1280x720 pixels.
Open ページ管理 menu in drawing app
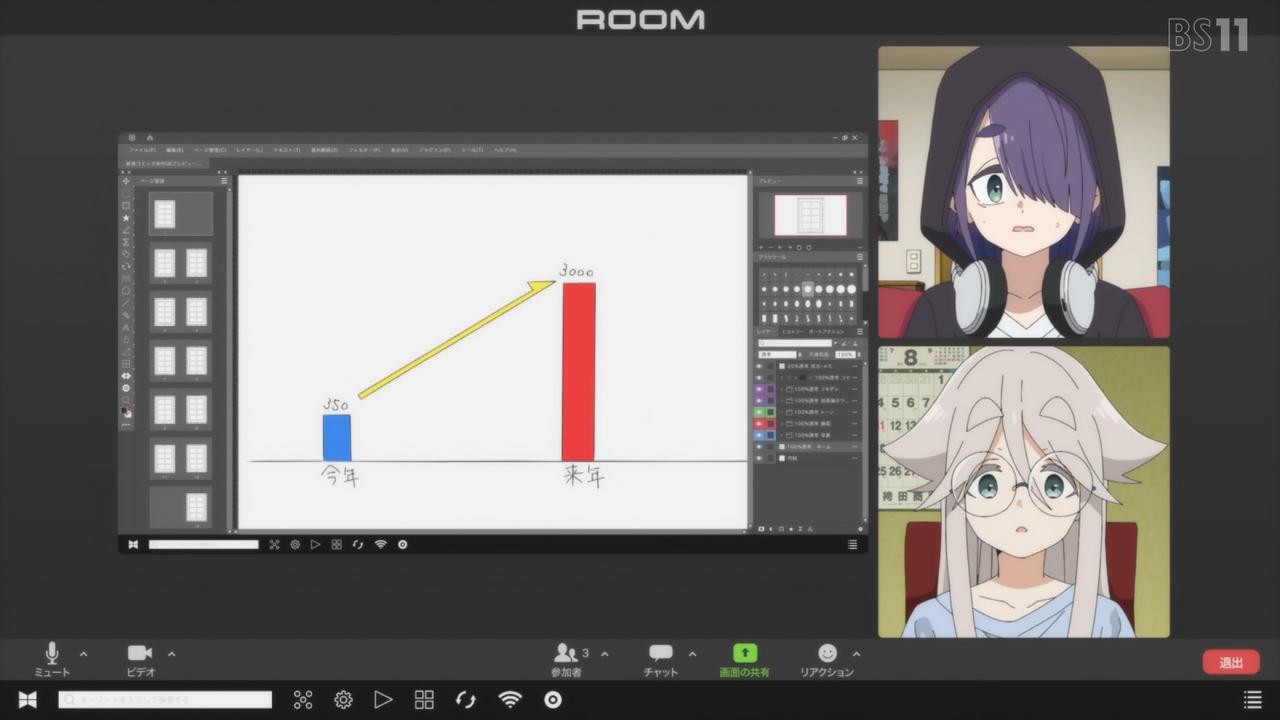click(210, 150)
